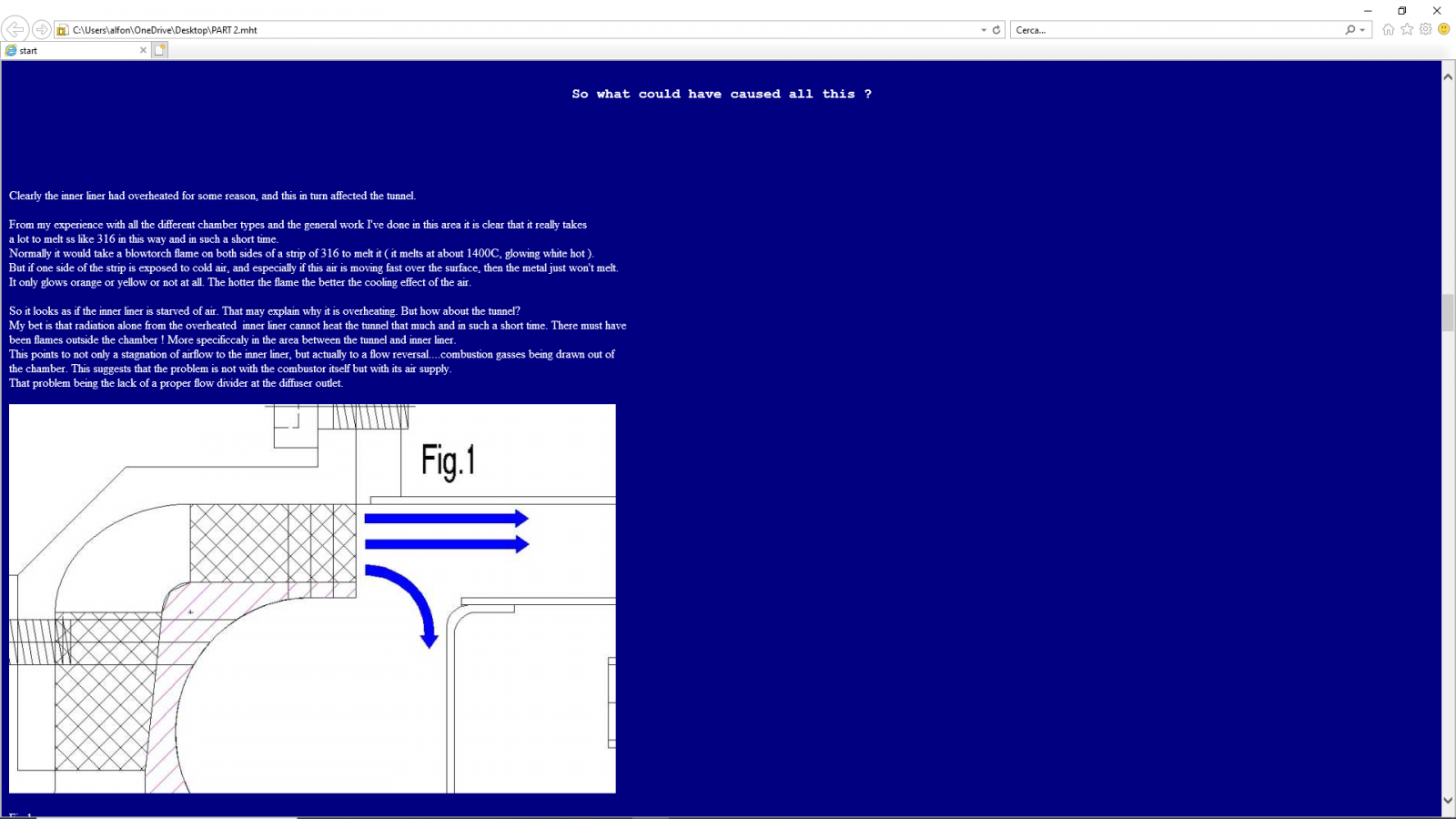
Task: Click heading 'So what could have caused all this ?'
Action: tap(722, 94)
